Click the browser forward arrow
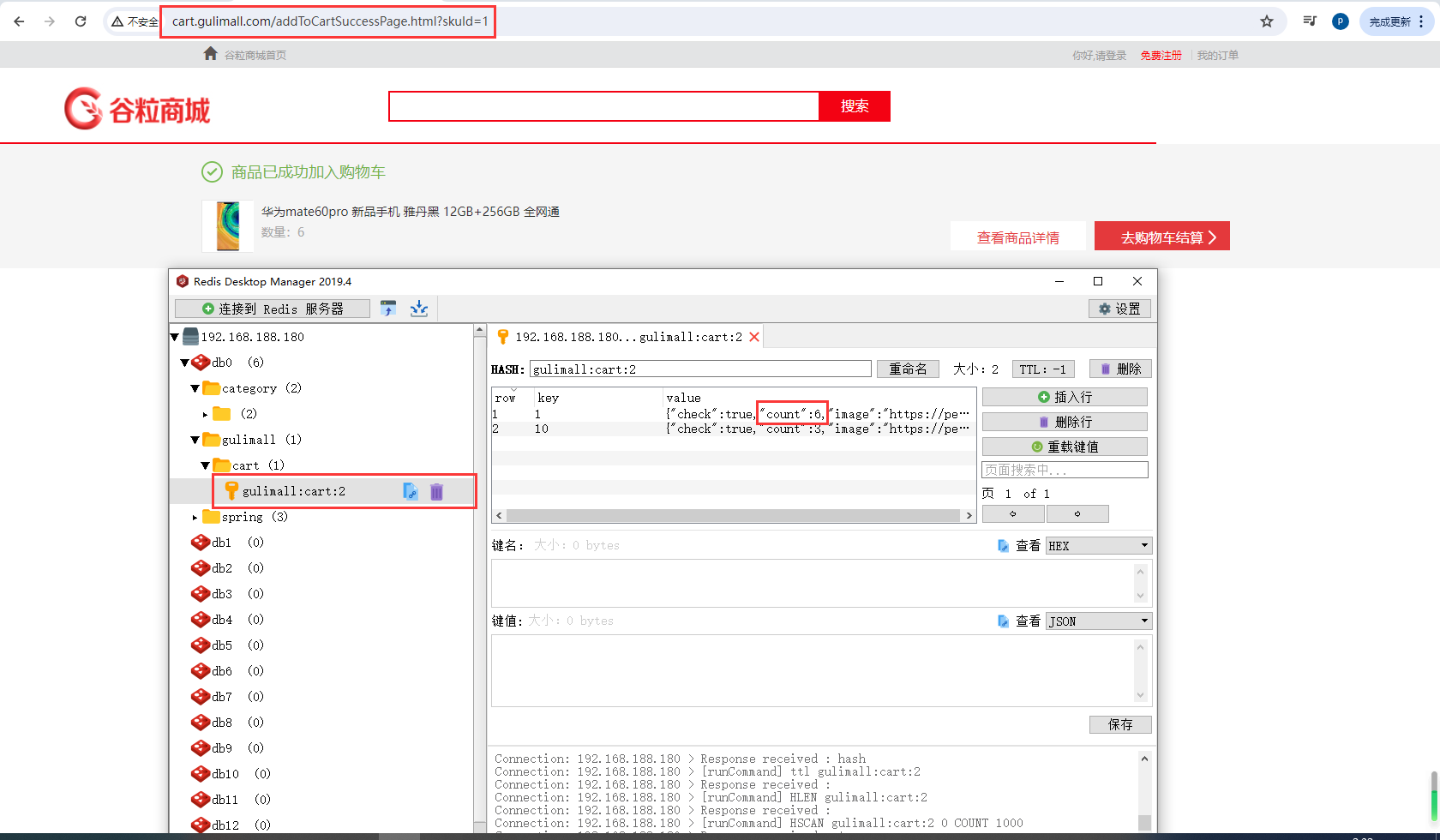This screenshot has width=1440, height=840. pos(50,21)
